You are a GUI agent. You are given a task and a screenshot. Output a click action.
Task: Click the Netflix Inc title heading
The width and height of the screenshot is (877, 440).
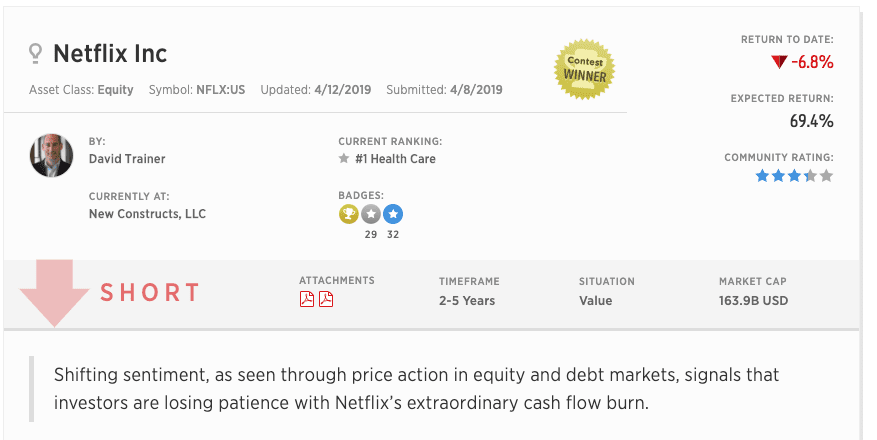point(110,54)
